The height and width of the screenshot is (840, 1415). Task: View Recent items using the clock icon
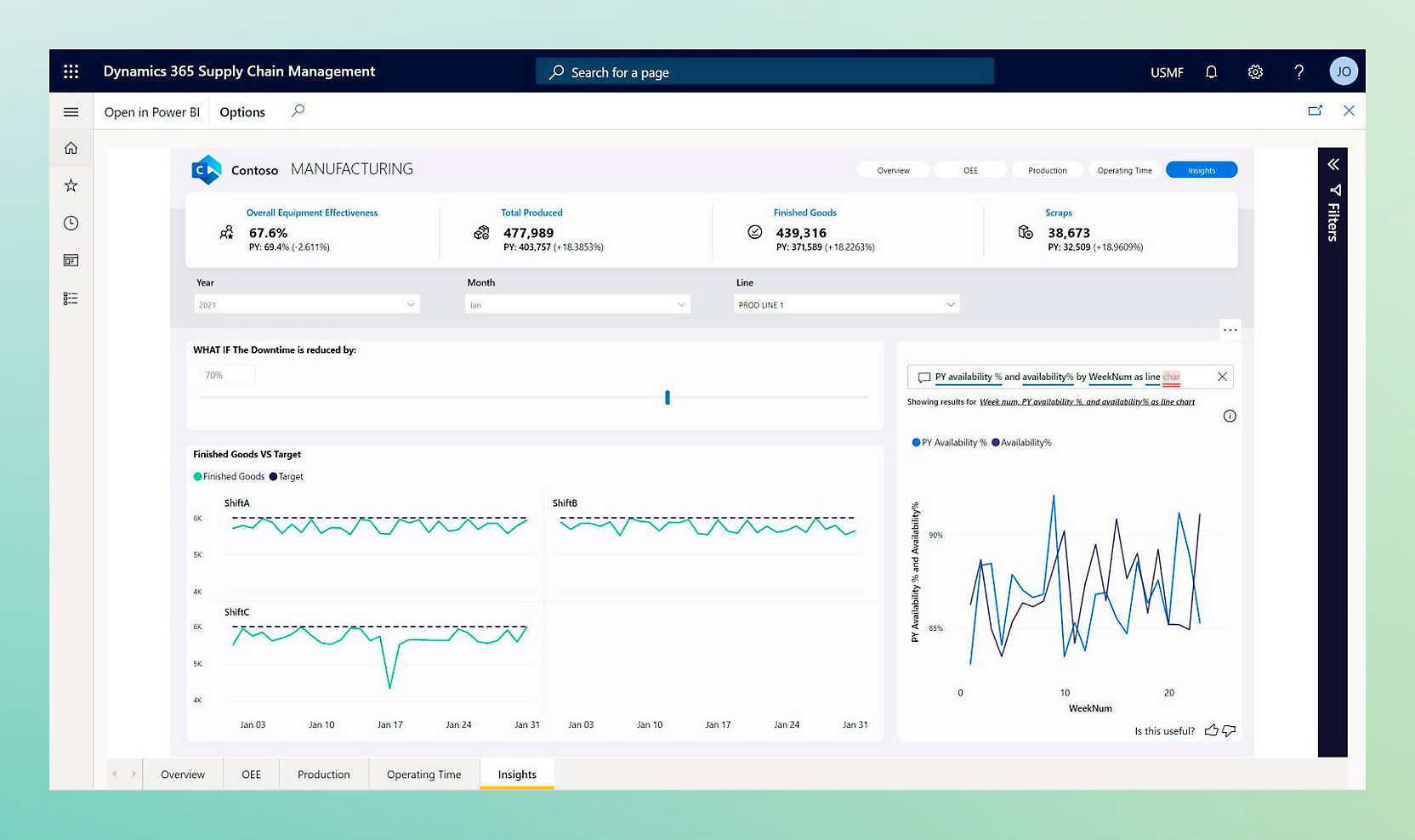coord(71,223)
